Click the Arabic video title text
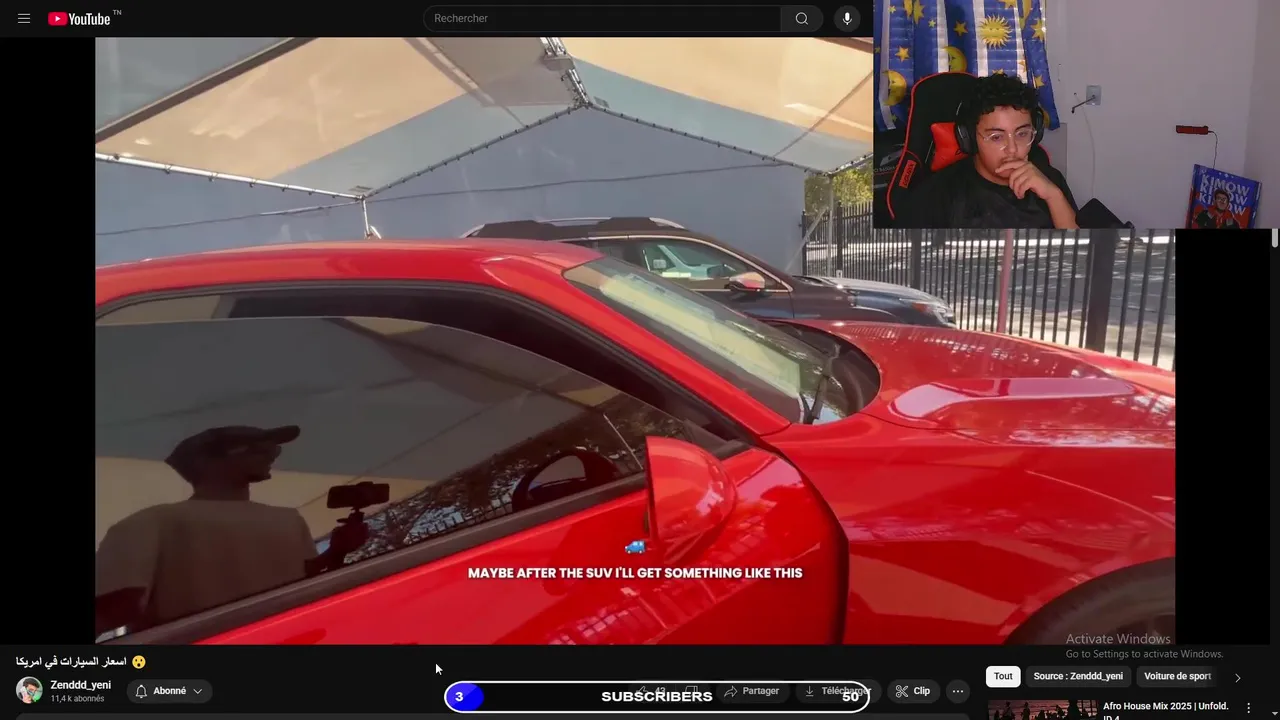Viewport: 1280px width, 720px height. click(x=80, y=662)
